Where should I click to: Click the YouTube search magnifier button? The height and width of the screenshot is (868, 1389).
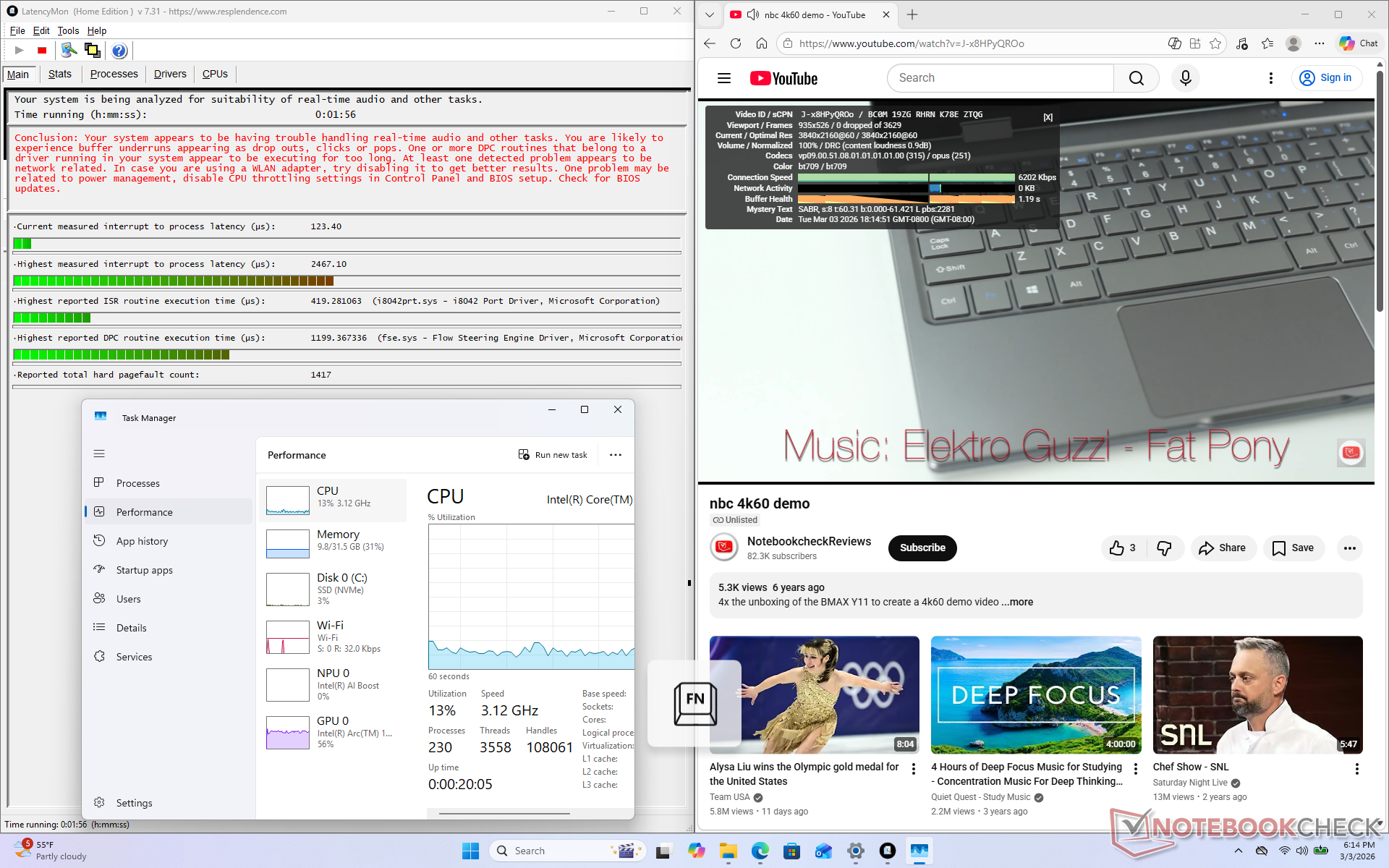pyautogui.click(x=1136, y=78)
